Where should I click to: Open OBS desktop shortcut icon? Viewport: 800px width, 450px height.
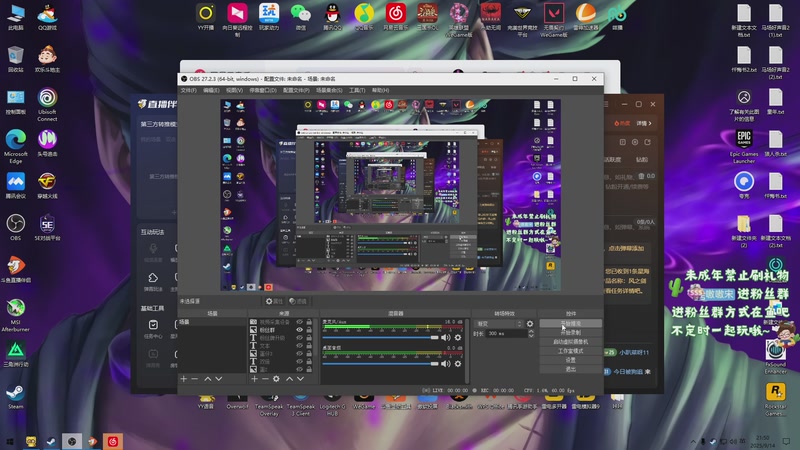tap(16, 228)
